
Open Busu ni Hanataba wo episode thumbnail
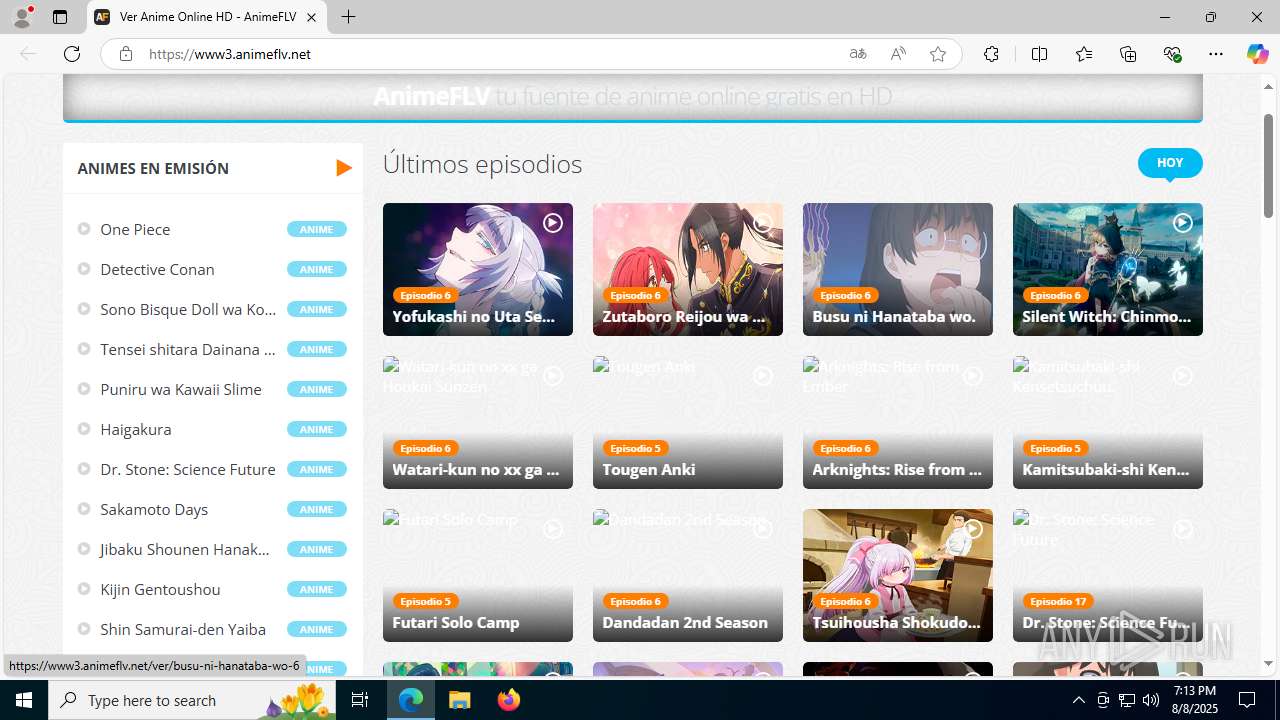pos(898,269)
